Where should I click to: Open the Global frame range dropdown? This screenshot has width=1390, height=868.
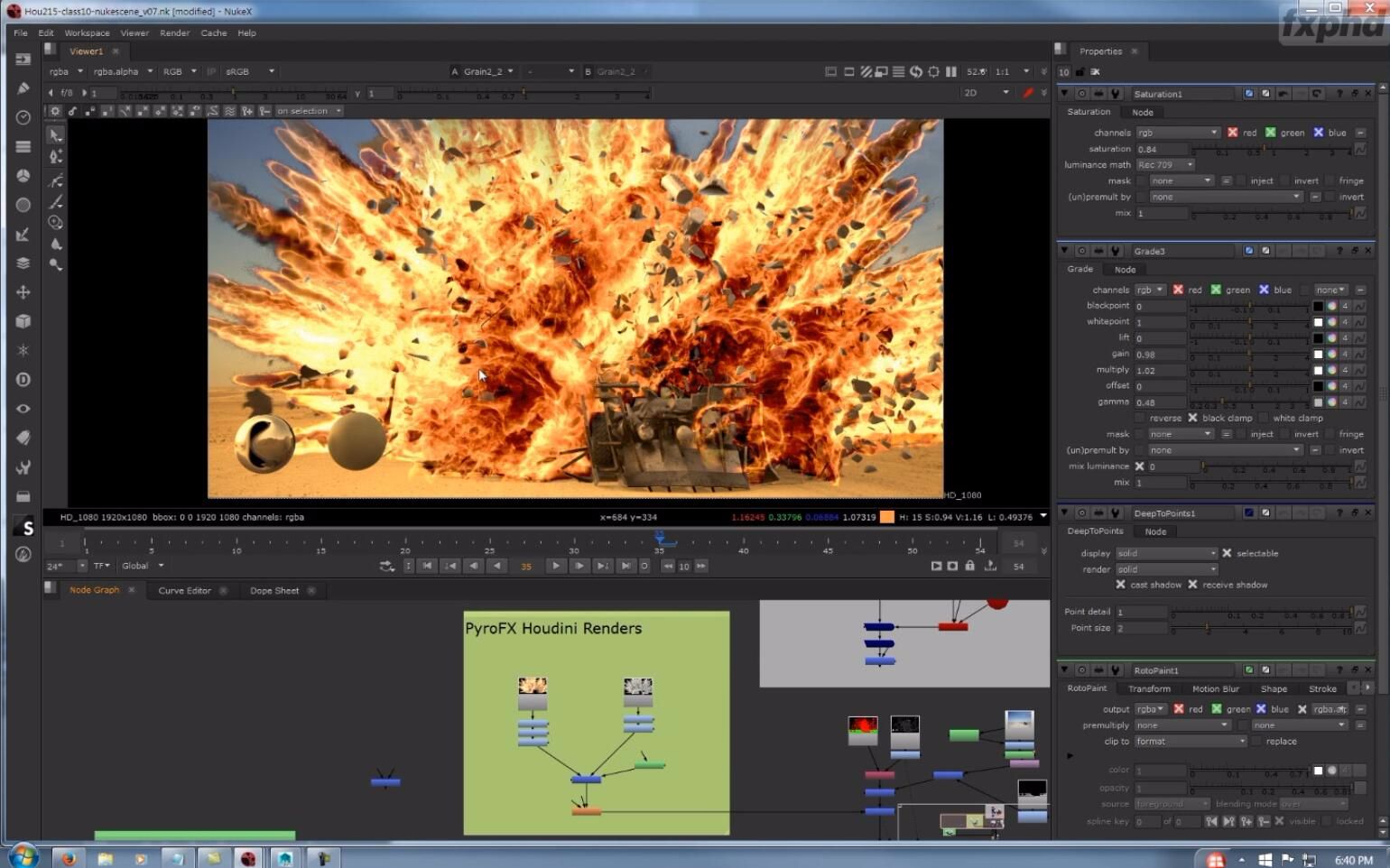(x=144, y=566)
